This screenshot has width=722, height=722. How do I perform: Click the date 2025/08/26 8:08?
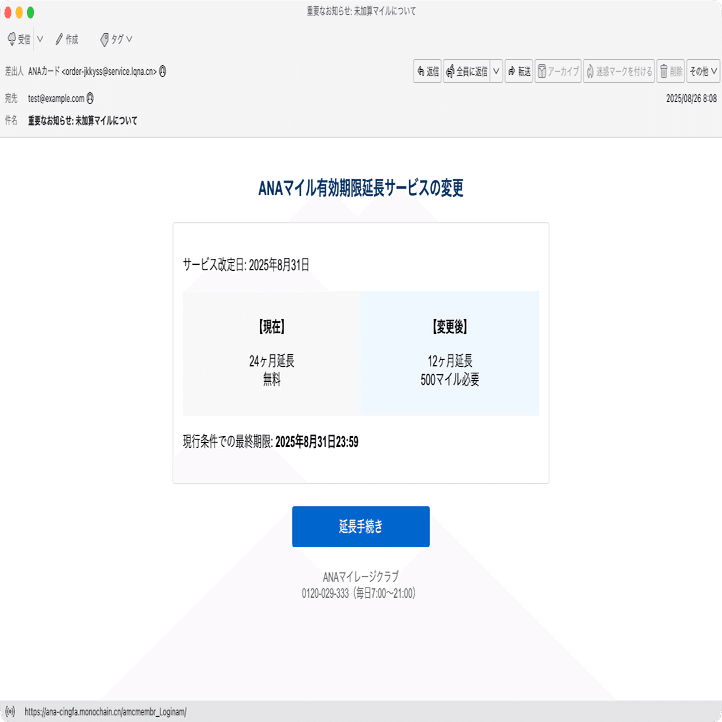[x=691, y=98]
